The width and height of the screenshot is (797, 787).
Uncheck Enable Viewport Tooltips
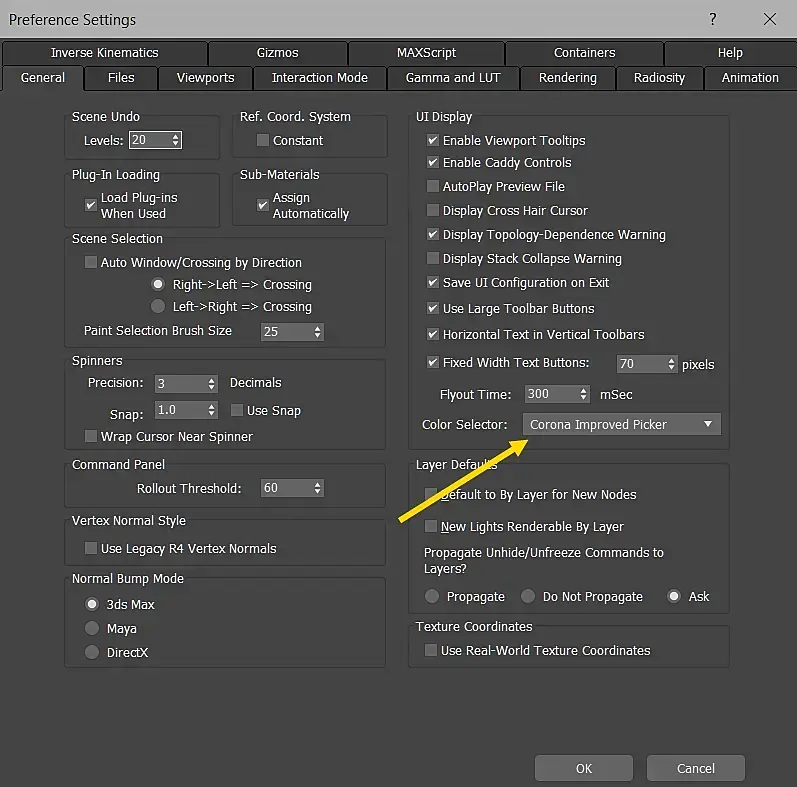(x=433, y=141)
